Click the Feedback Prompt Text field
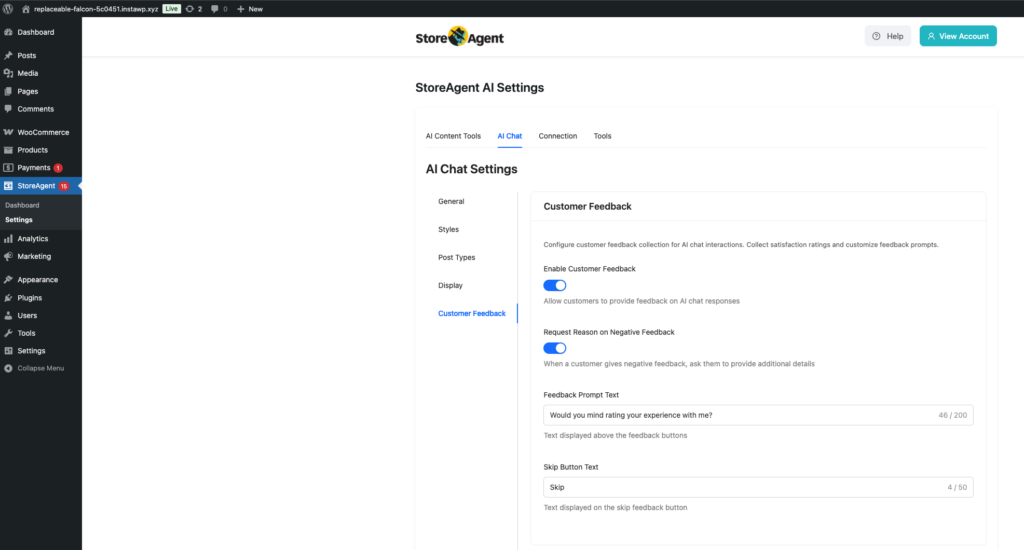Image resolution: width=1024 pixels, height=550 pixels. (740, 415)
